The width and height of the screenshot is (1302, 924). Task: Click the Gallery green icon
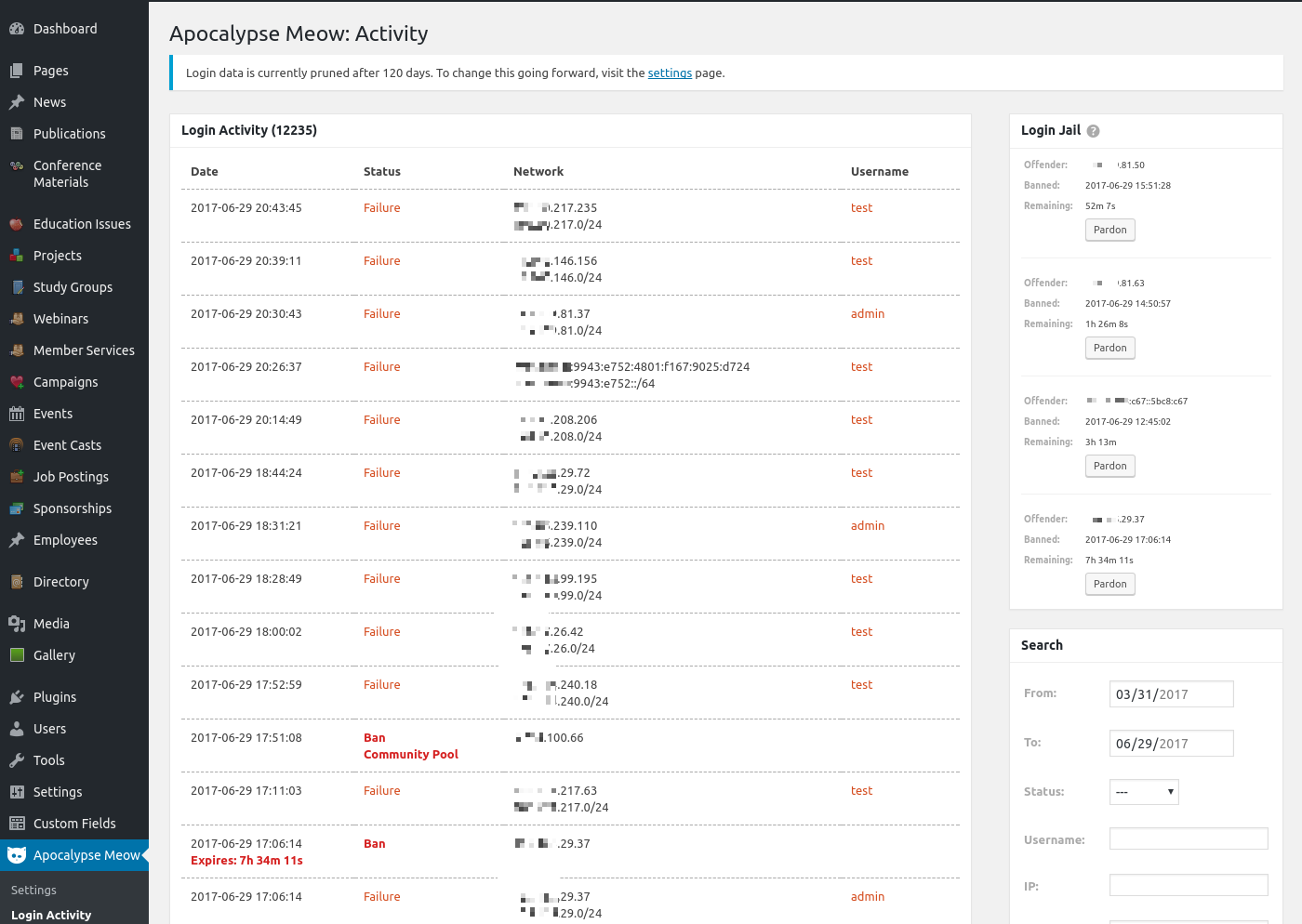tap(17, 655)
